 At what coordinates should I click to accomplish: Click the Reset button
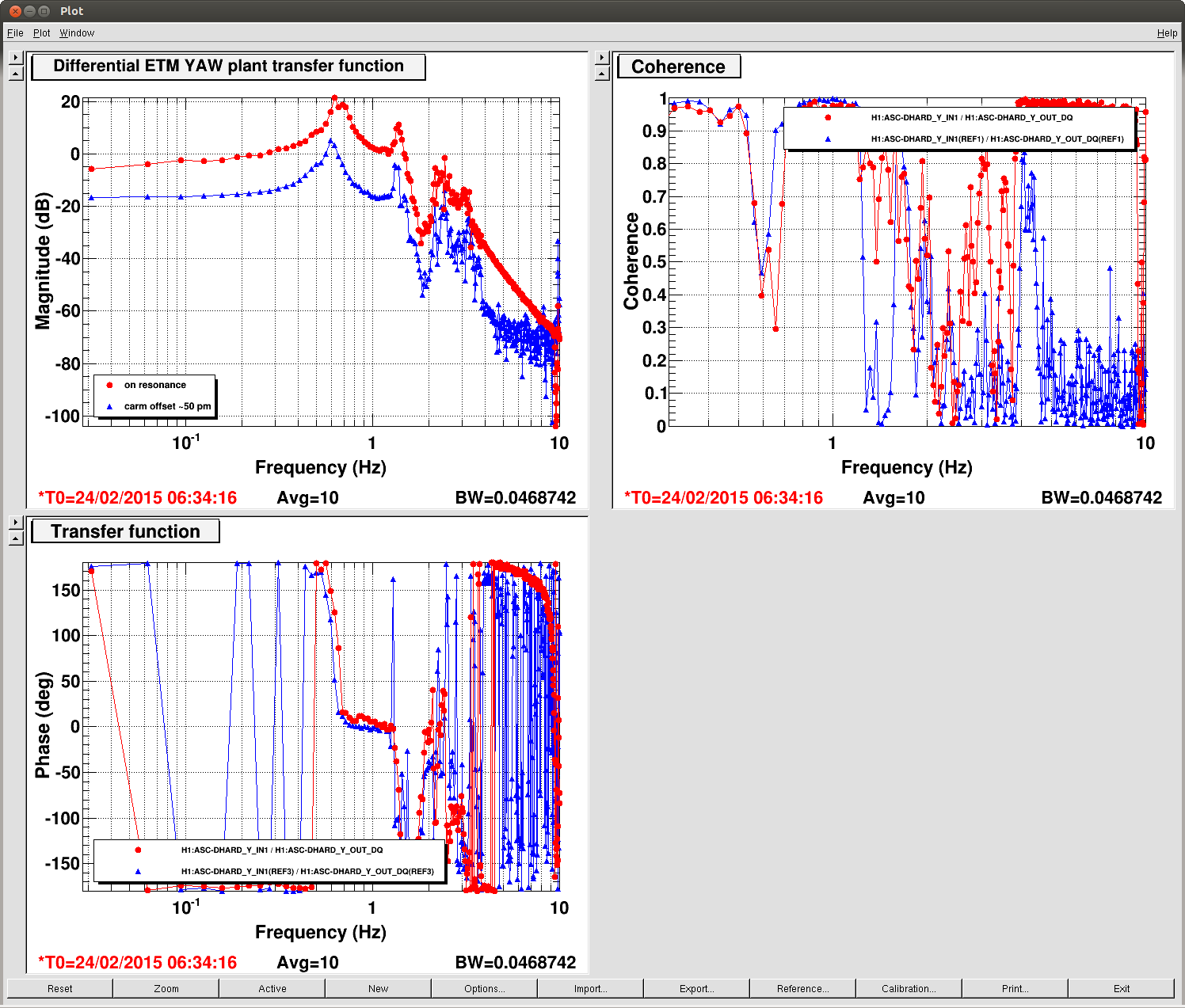(x=60, y=988)
